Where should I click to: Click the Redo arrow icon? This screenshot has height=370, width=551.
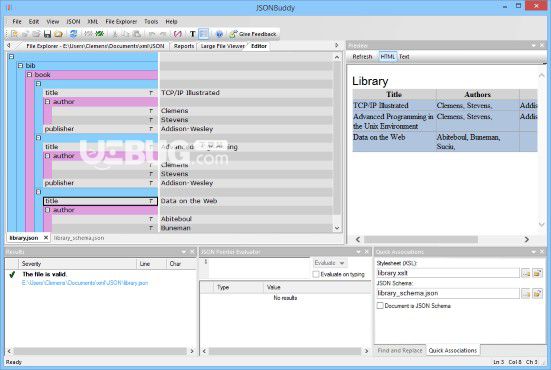163,34
